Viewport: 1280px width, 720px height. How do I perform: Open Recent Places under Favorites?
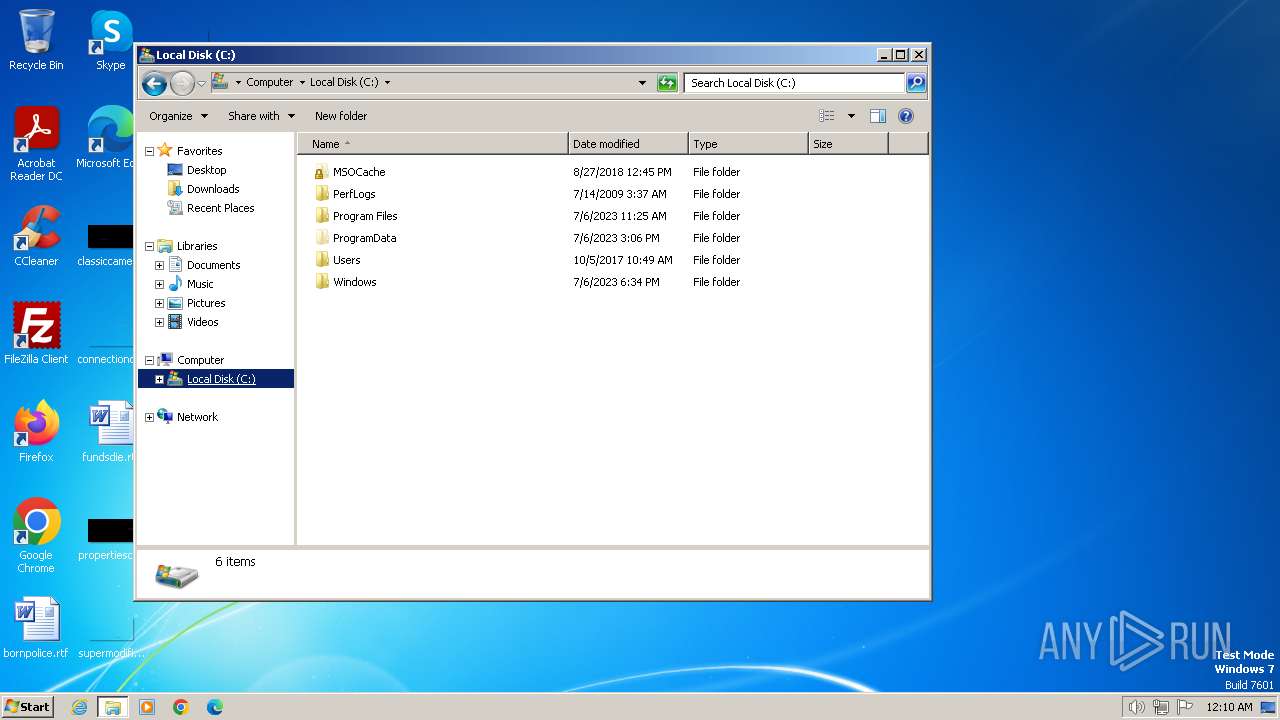(x=220, y=208)
